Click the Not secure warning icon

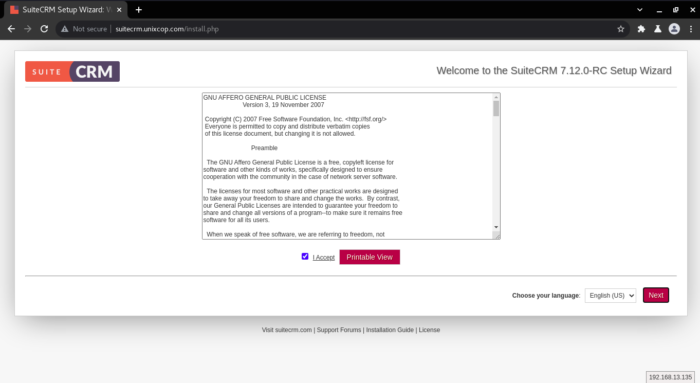(x=65, y=29)
